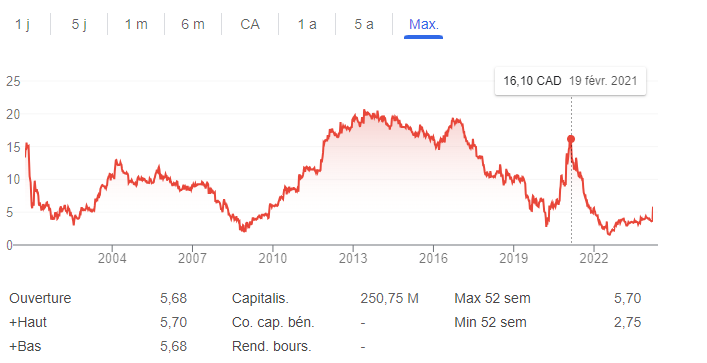Click the 2004 x-axis label
This screenshot has height=363, width=707.
click(112, 258)
